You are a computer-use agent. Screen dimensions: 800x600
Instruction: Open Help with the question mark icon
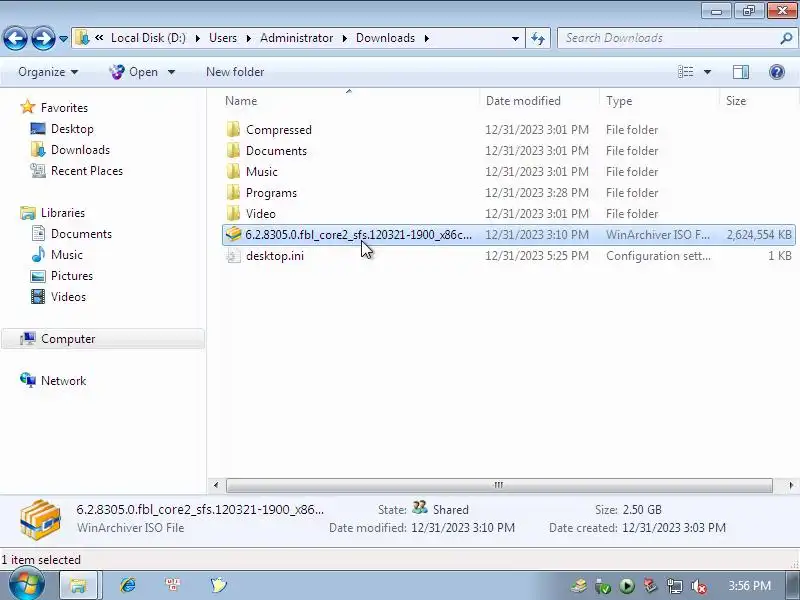tap(777, 72)
